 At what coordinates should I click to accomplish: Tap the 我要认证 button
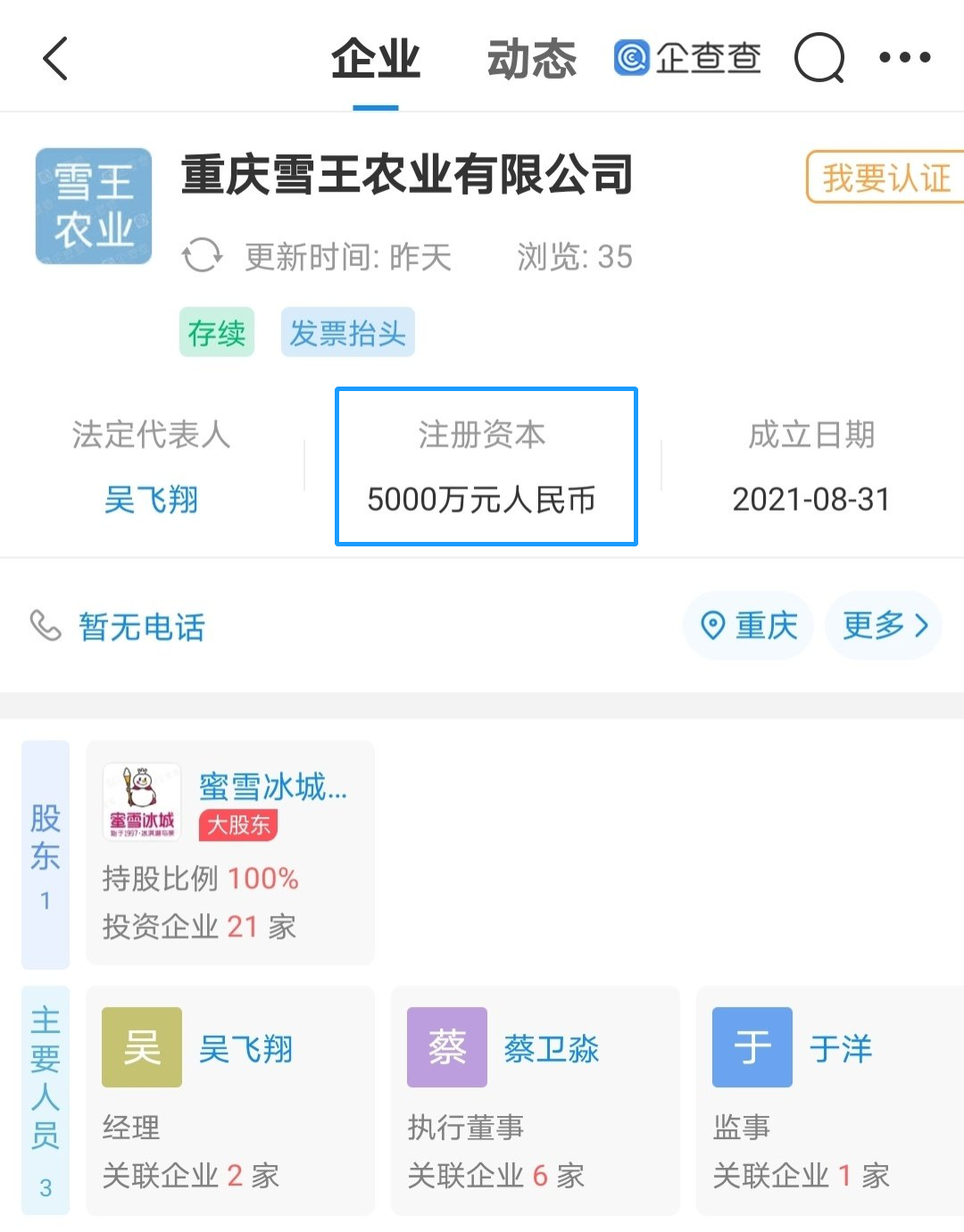pyautogui.click(x=885, y=178)
